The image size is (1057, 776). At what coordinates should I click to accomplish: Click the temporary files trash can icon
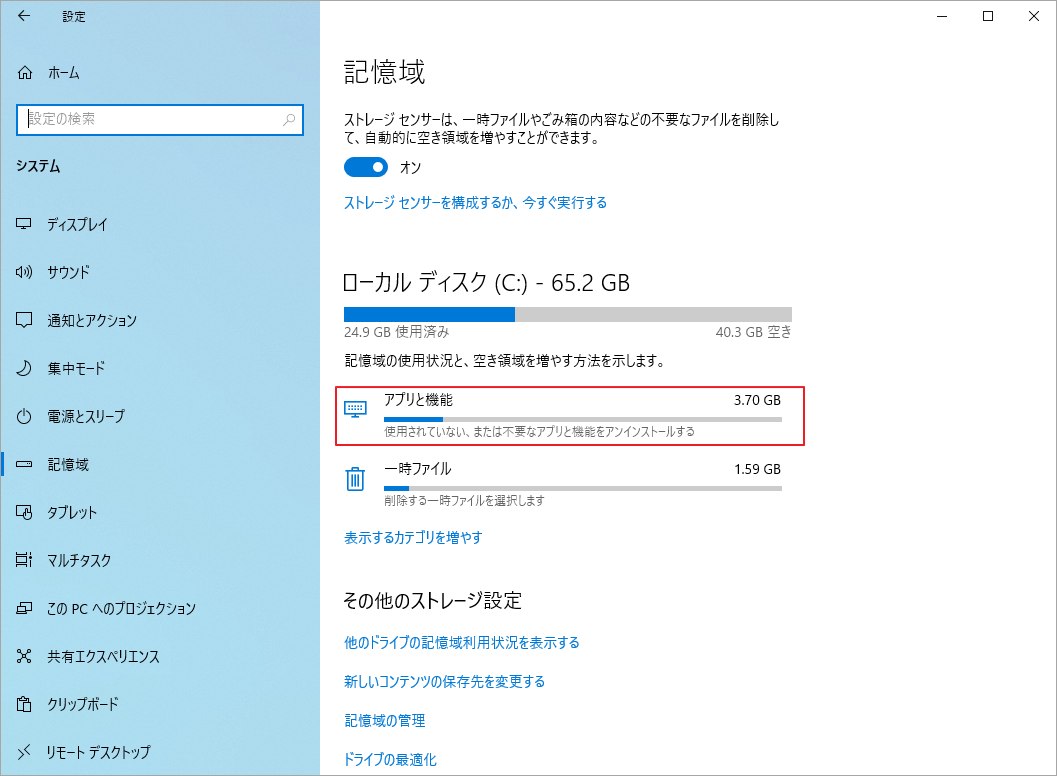(355, 479)
